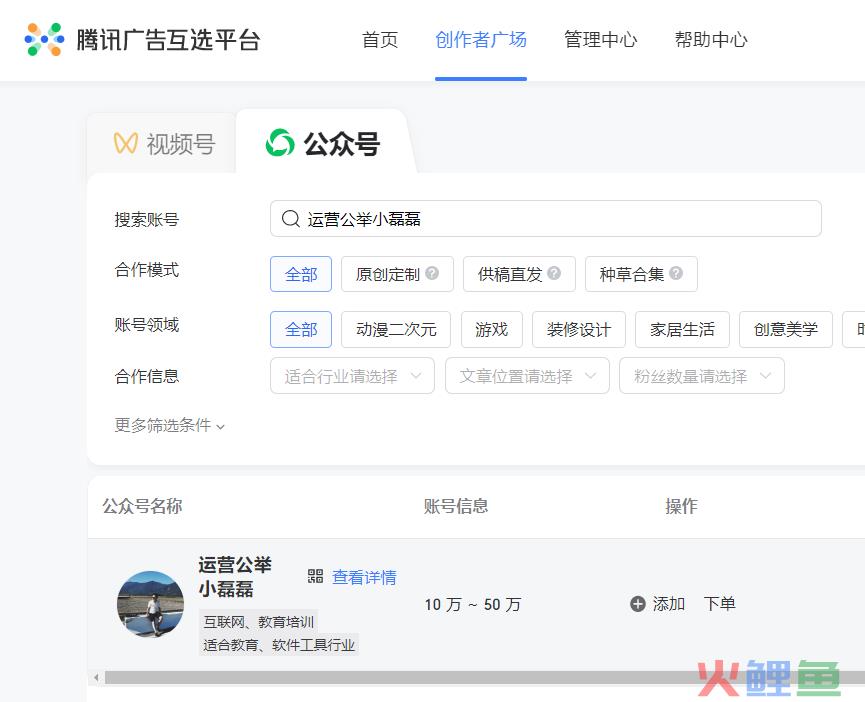Open 创作者广场 in the top navigation
Screen dimensions: 865x702
coord(480,40)
